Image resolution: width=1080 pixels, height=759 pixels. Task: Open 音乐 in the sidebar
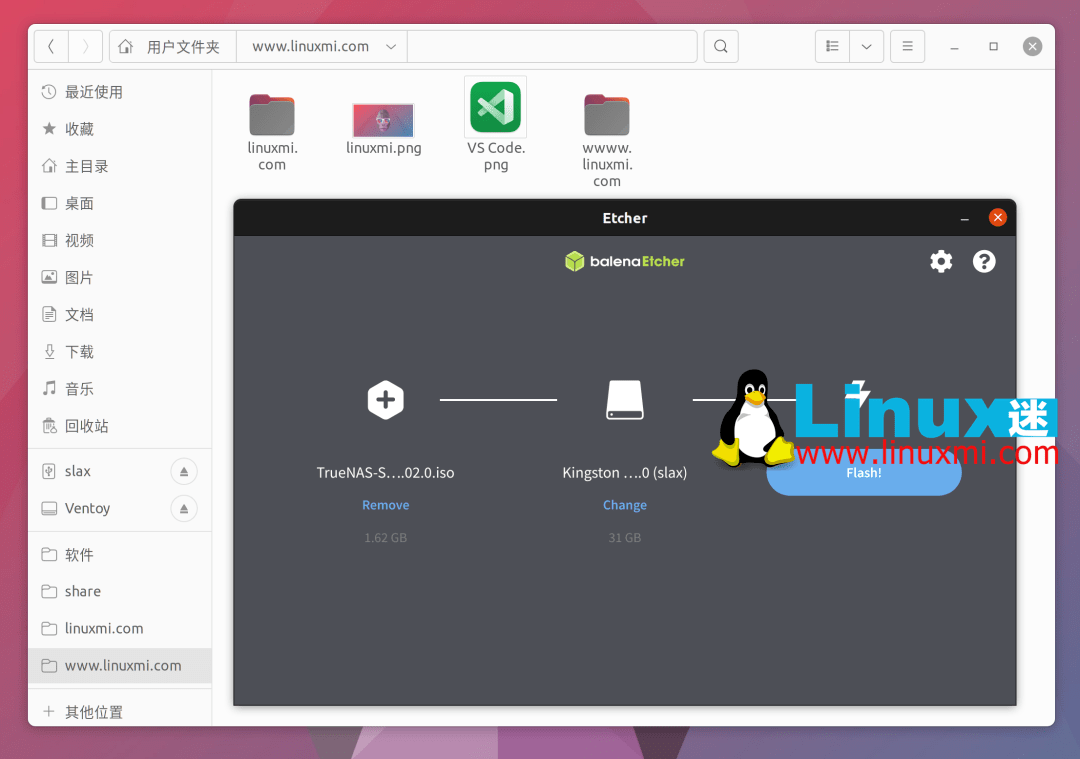point(120,389)
